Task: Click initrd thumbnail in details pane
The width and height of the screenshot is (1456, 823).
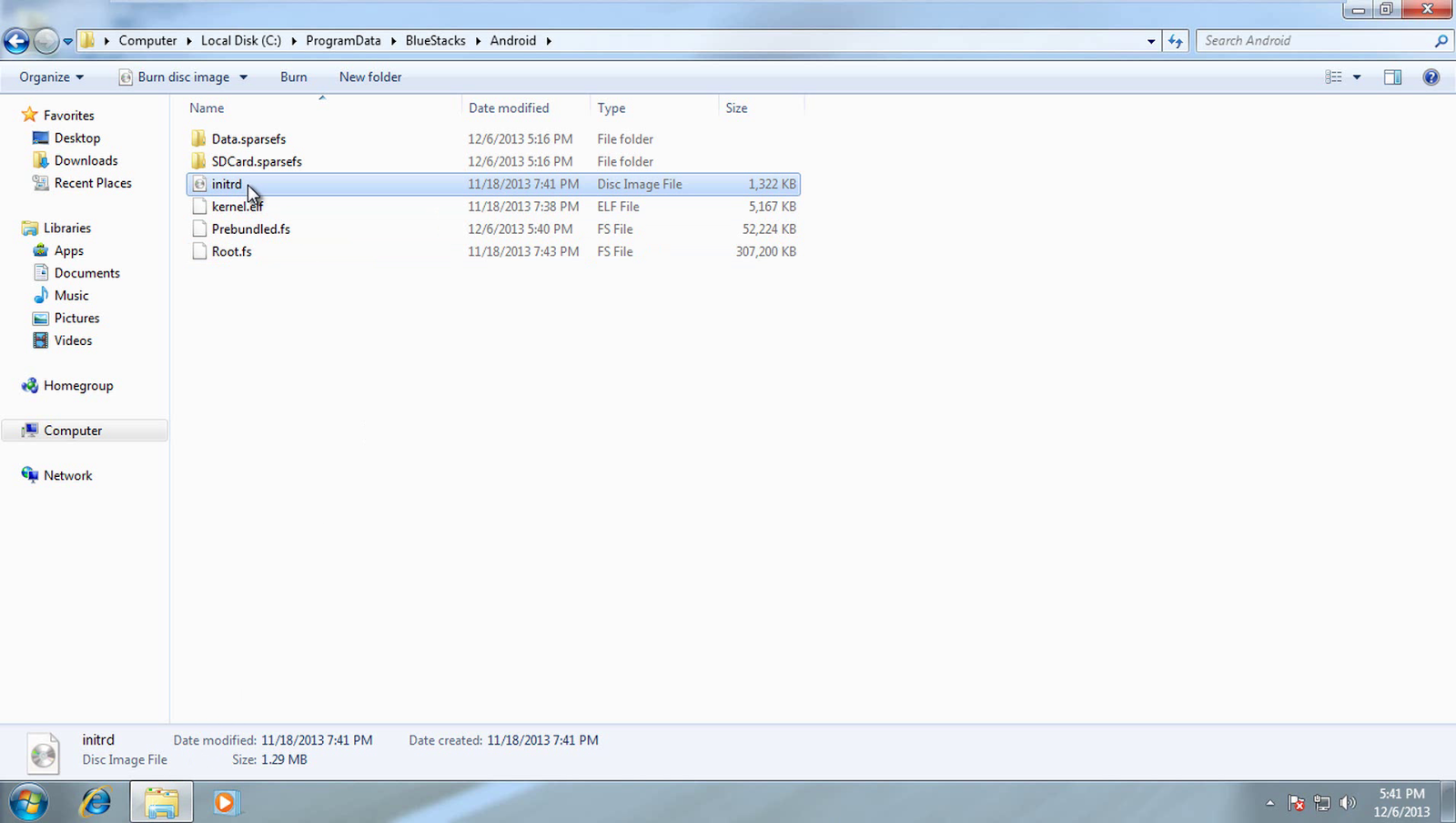Action: 43,753
